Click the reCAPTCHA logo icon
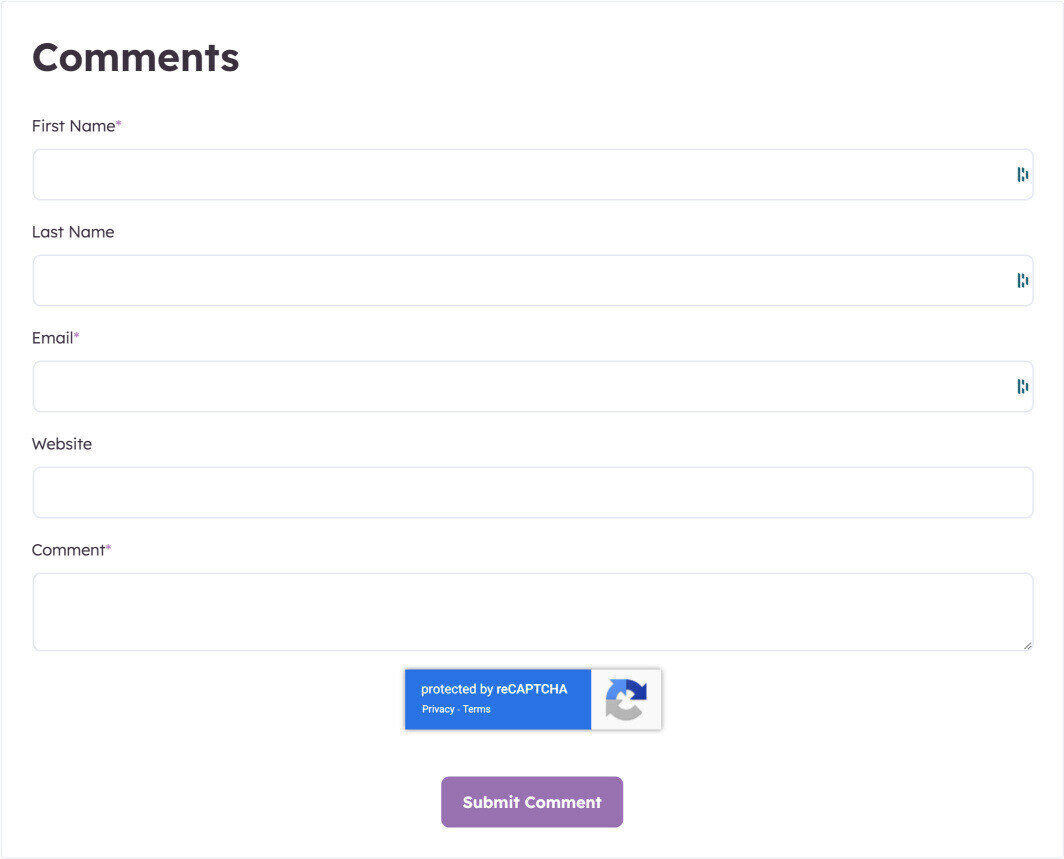 [x=626, y=700]
